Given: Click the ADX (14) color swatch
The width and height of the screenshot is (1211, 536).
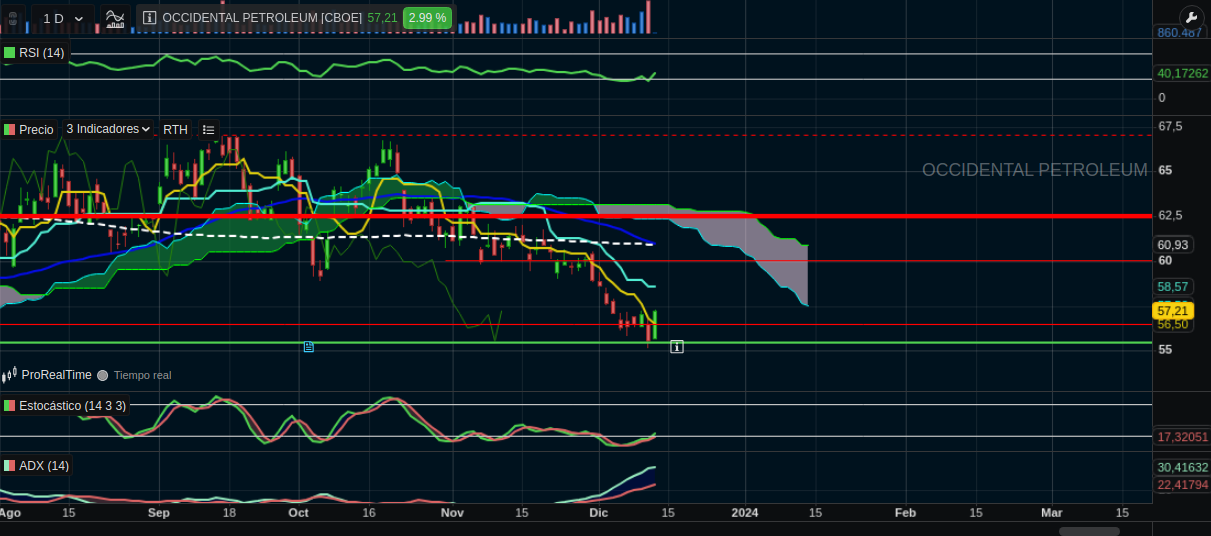Looking at the screenshot, I should [x=10, y=465].
